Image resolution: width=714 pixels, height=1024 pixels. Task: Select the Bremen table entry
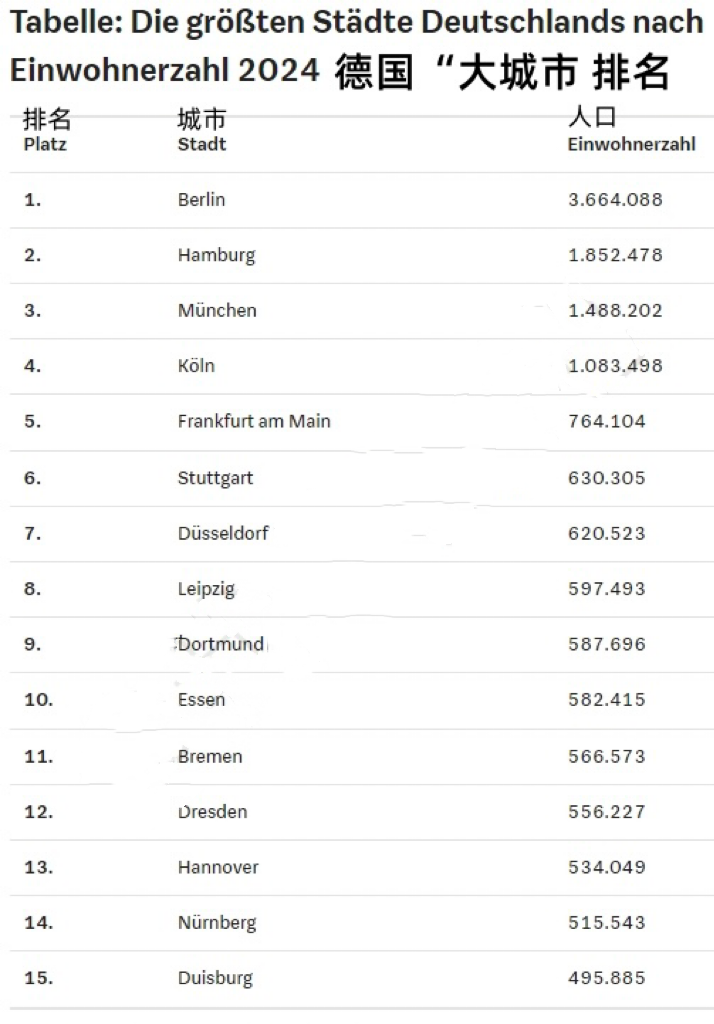210,756
